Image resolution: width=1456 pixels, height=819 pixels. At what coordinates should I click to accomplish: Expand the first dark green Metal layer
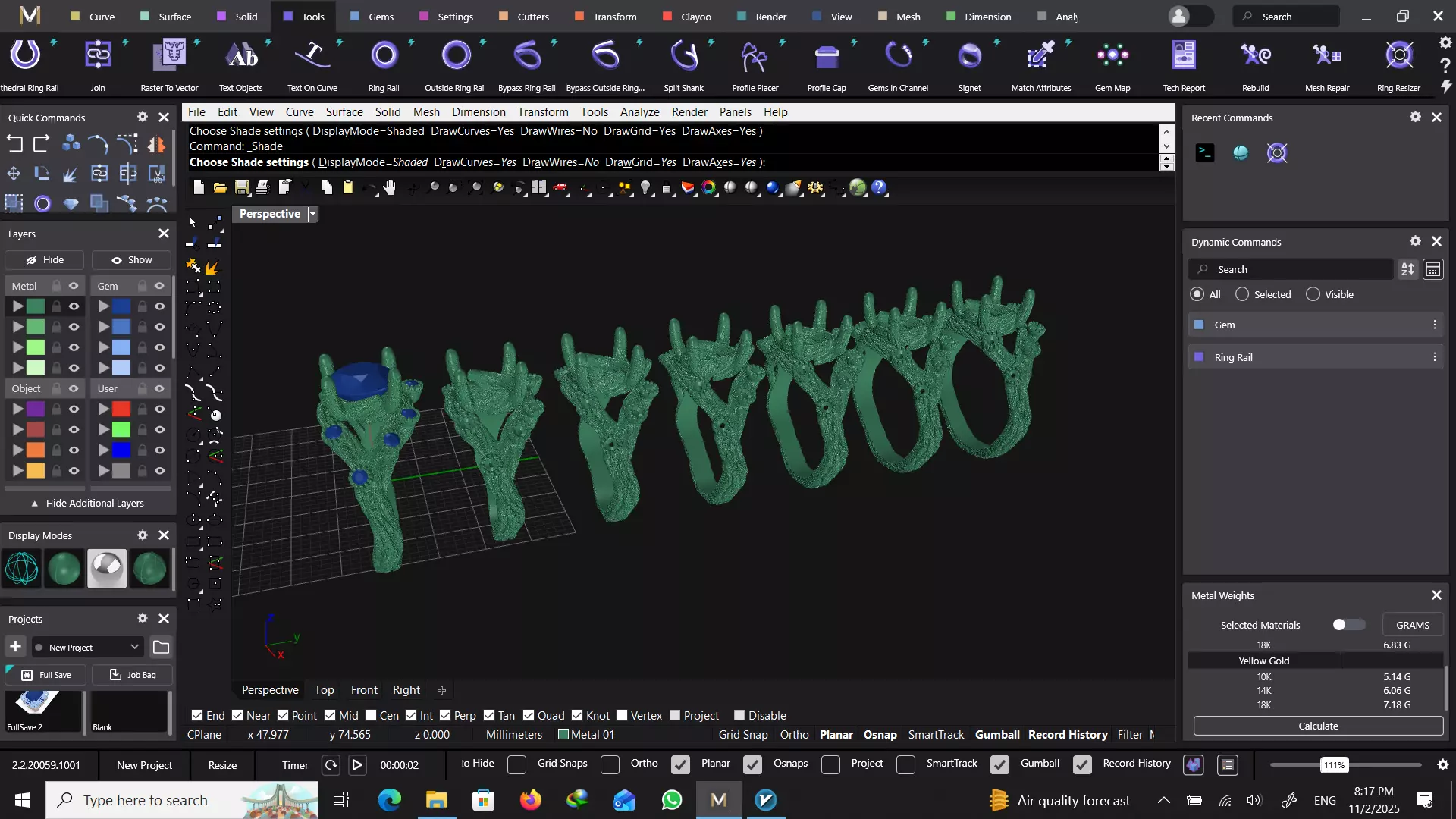pyautogui.click(x=17, y=306)
